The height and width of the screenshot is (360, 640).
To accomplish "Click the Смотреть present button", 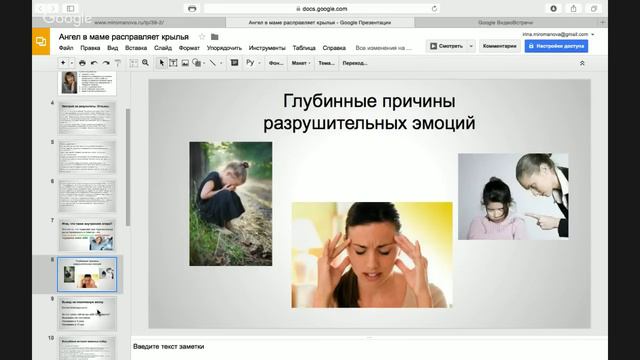I will point(447,46).
